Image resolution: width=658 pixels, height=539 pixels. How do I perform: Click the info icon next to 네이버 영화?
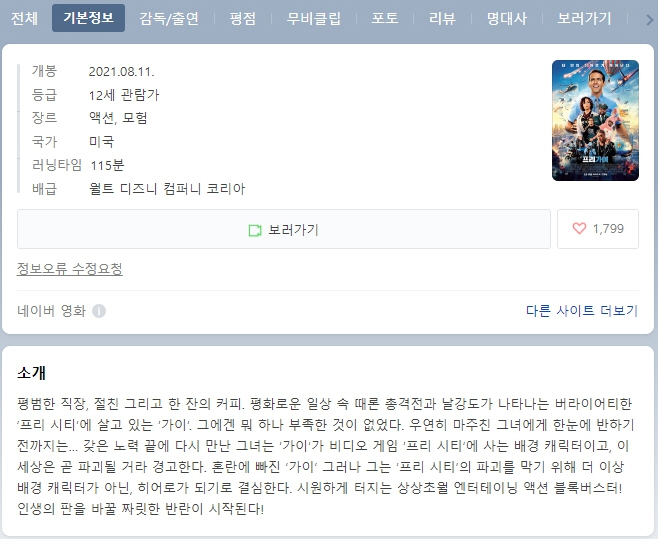point(99,311)
